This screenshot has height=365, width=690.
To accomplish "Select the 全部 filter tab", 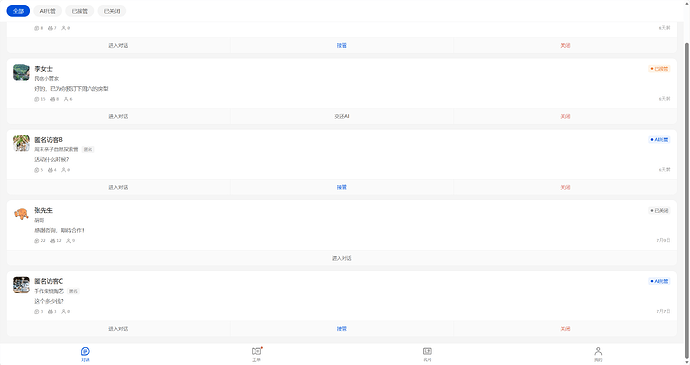I will 18,11.
